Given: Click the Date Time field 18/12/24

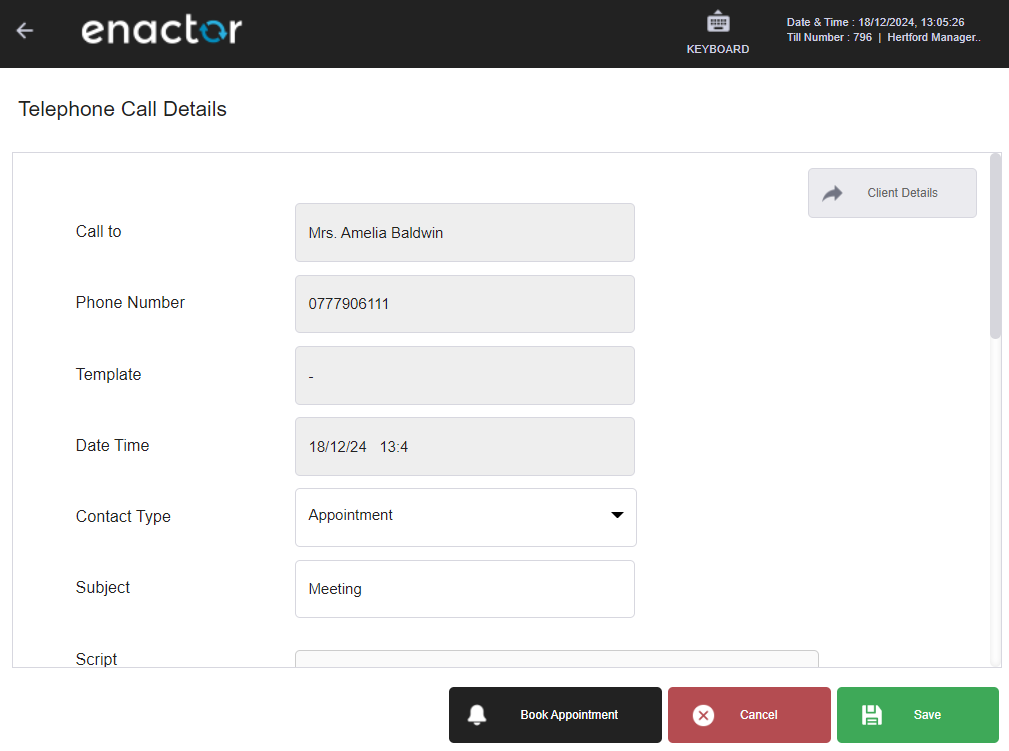Looking at the screenshot, I should (465, 447).
